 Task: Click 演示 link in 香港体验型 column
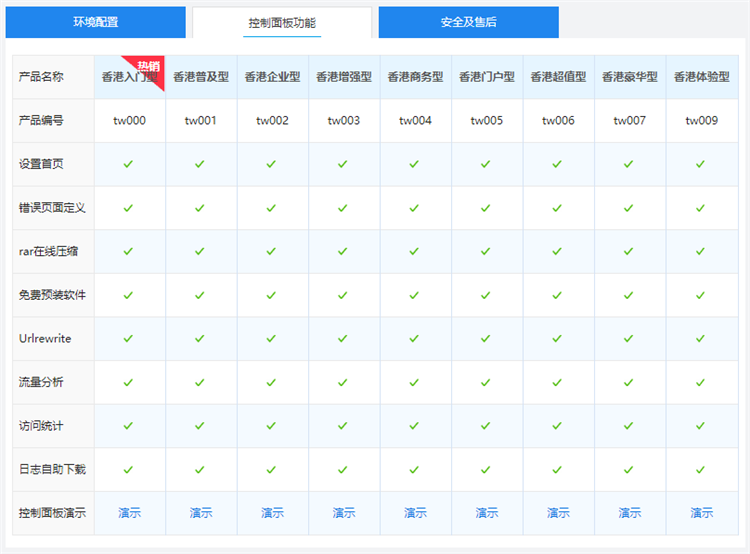701,513
